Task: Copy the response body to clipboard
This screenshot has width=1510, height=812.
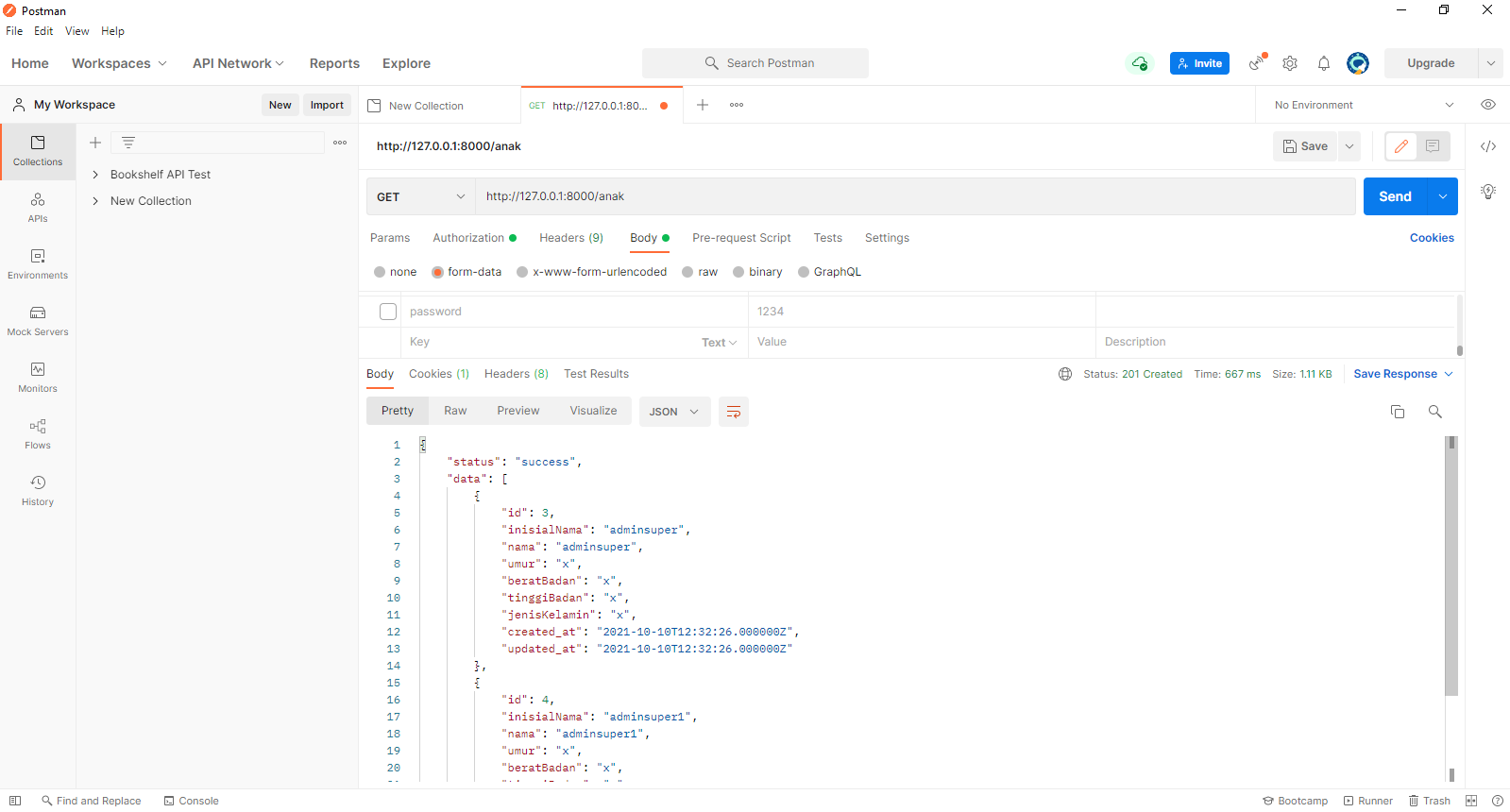Action: coord(1398,412)
